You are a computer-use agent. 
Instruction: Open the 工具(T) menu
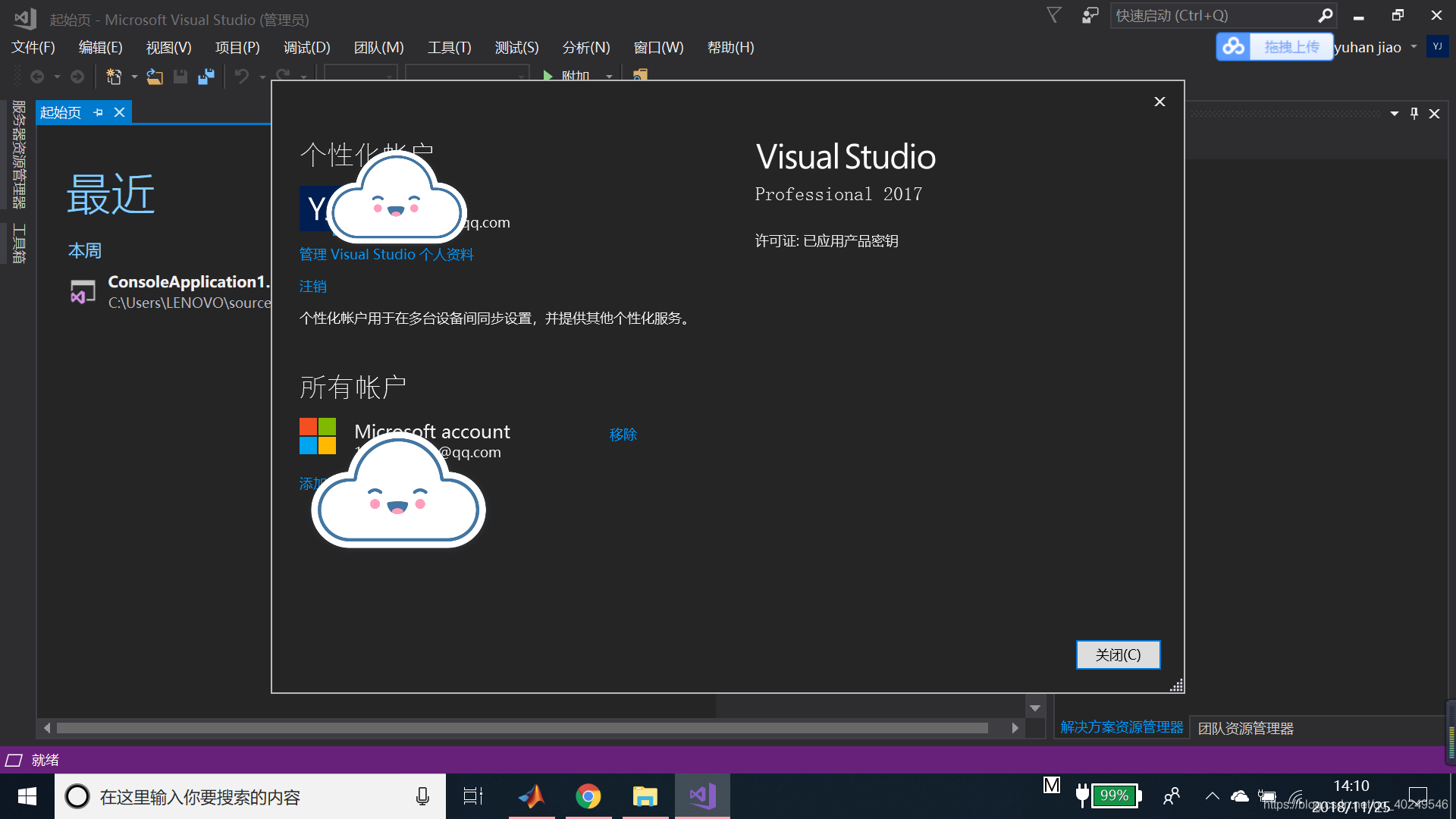coord(449,47)
